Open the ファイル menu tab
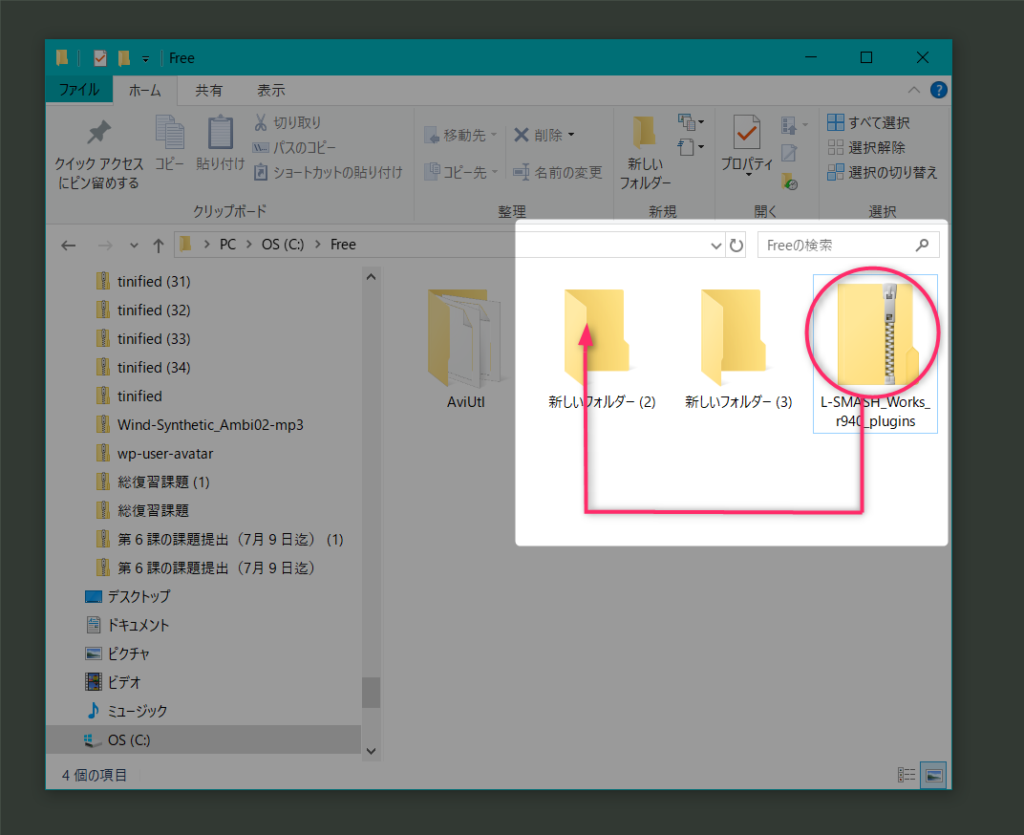The image size is (1024, 835). [x=79, y=90]
